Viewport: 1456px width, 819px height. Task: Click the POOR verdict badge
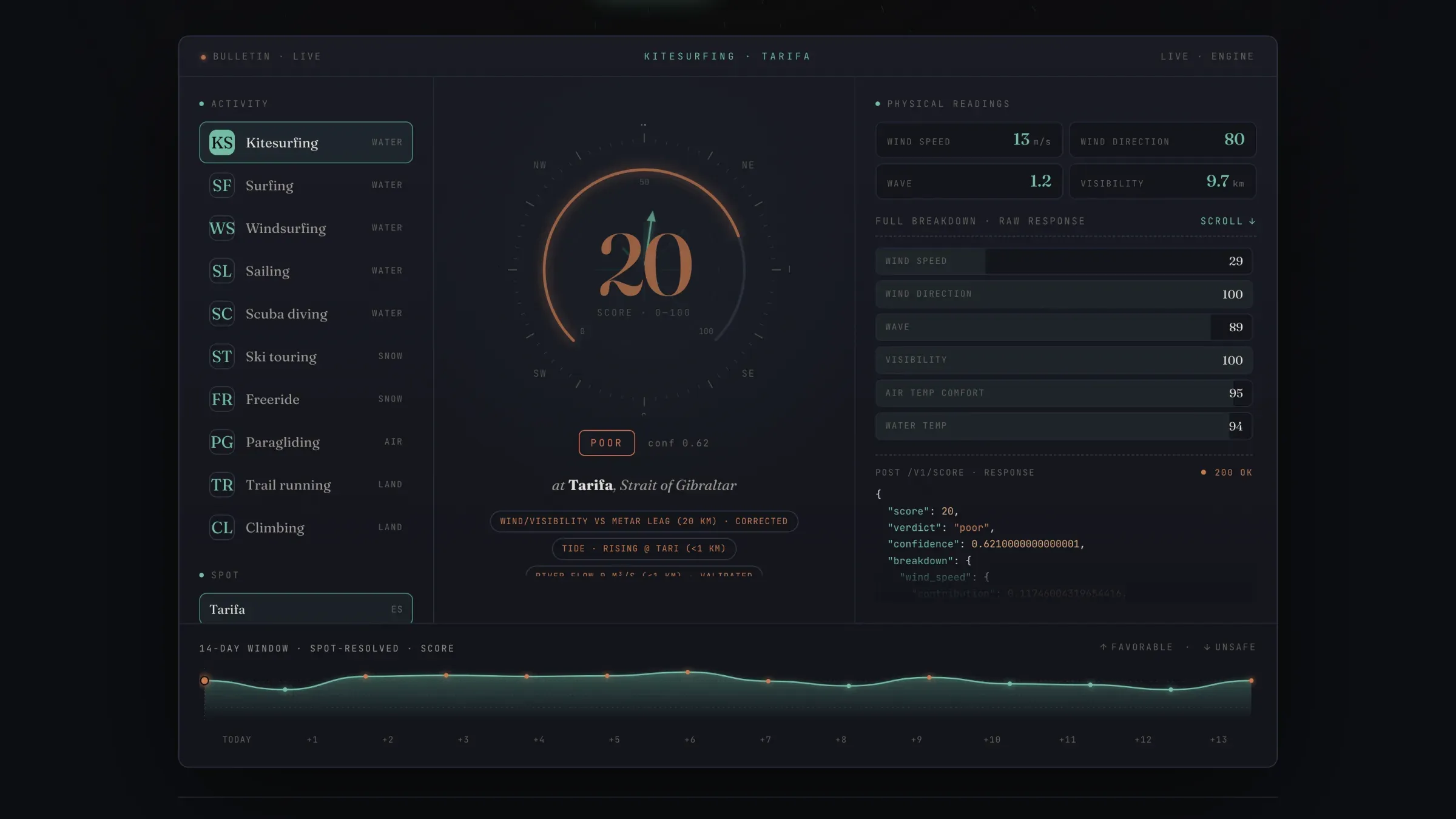click(x=607, y=443)
